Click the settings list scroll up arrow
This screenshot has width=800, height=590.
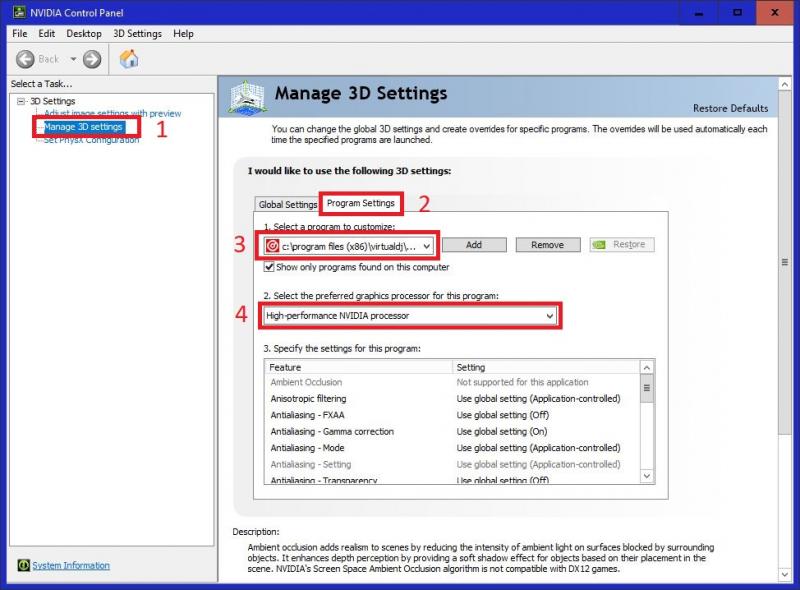[647, 367]
